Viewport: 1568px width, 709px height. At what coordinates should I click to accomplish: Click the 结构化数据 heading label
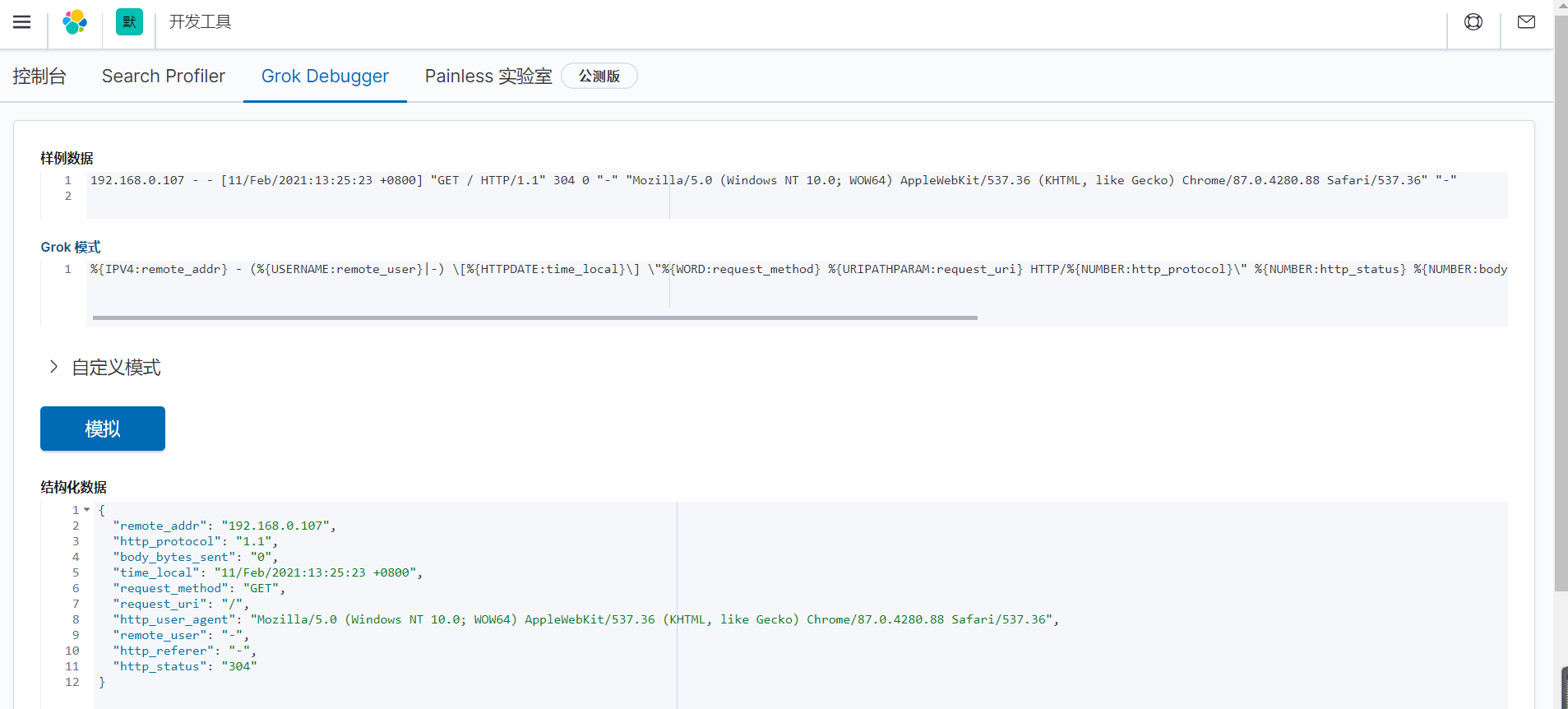(74, 487)
